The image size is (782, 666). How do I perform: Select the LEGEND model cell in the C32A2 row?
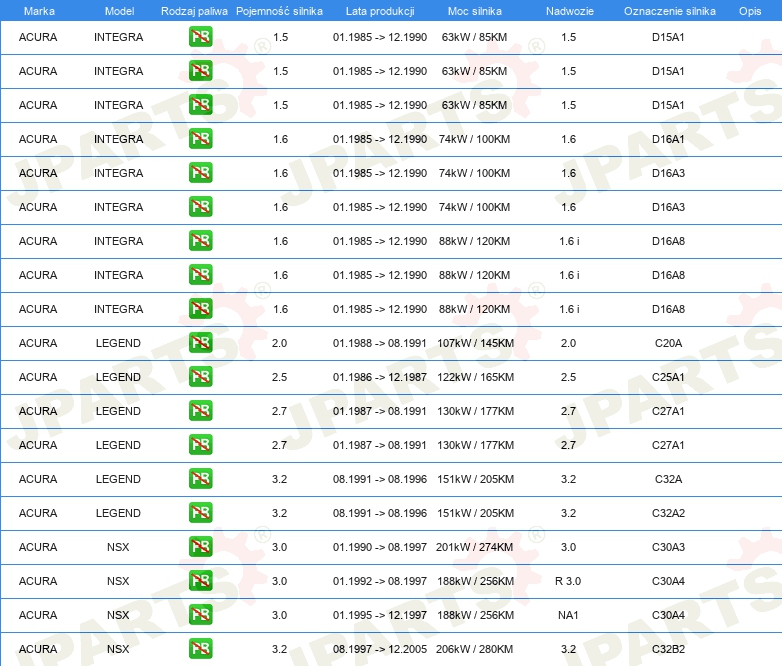click(118, 513)
